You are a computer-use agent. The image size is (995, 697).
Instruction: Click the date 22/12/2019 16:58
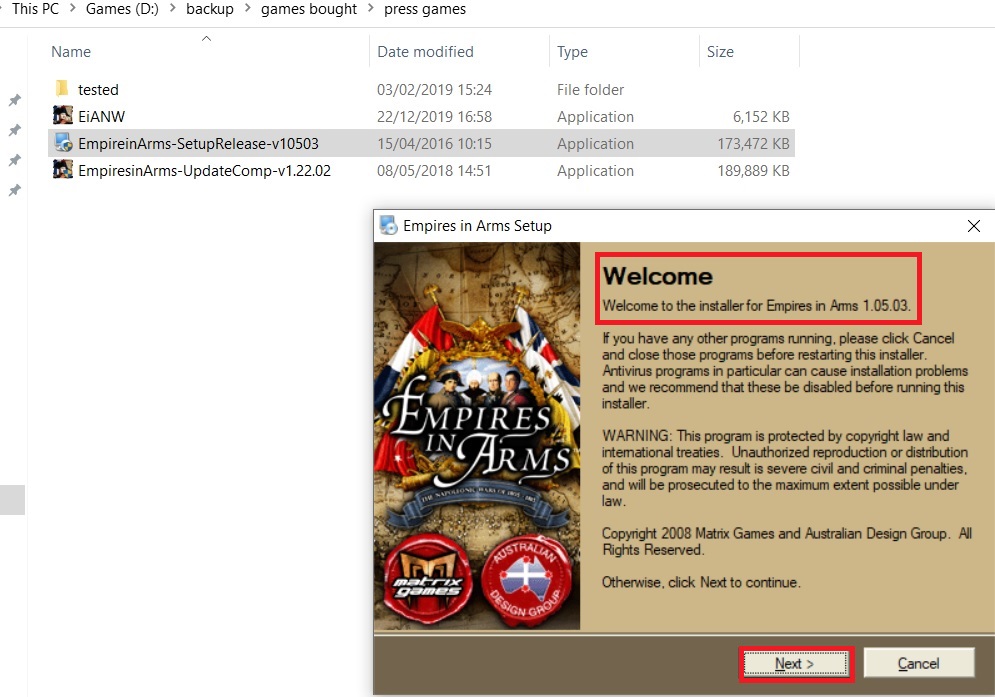tap(434, 117)
